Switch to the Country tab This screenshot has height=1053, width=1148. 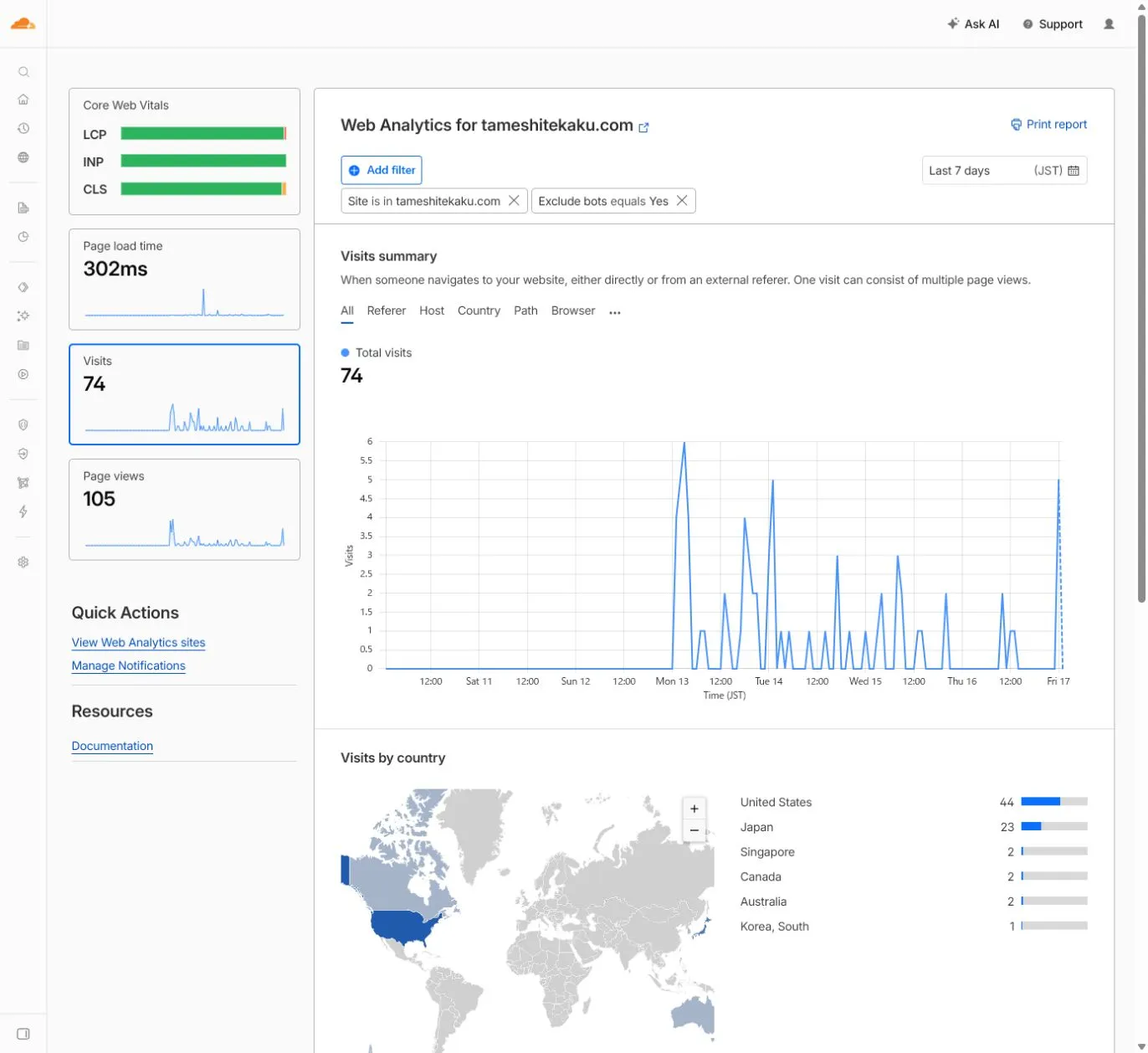479,311
